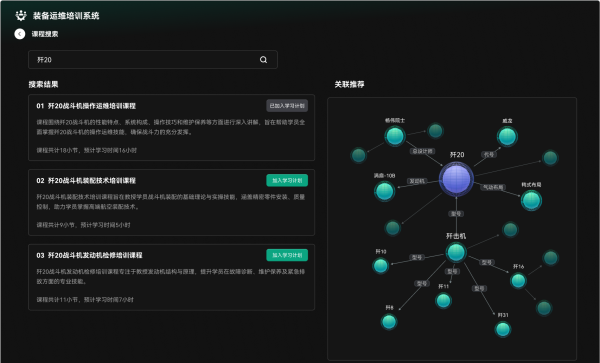Focus the search field containing 歼20

point(153,60)
